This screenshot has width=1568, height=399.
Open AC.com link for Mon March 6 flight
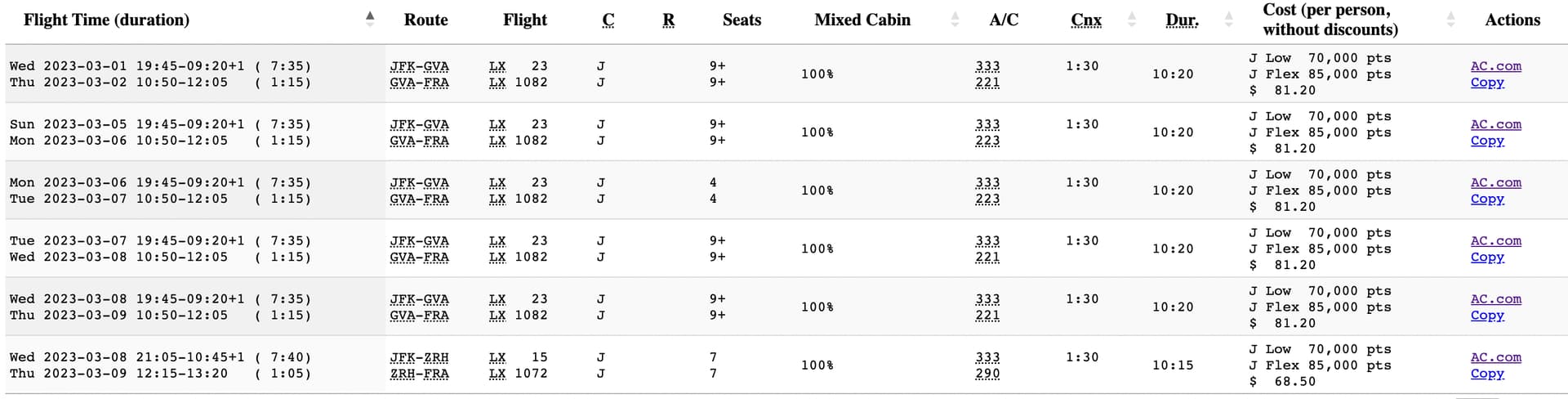click(1495, 182)
